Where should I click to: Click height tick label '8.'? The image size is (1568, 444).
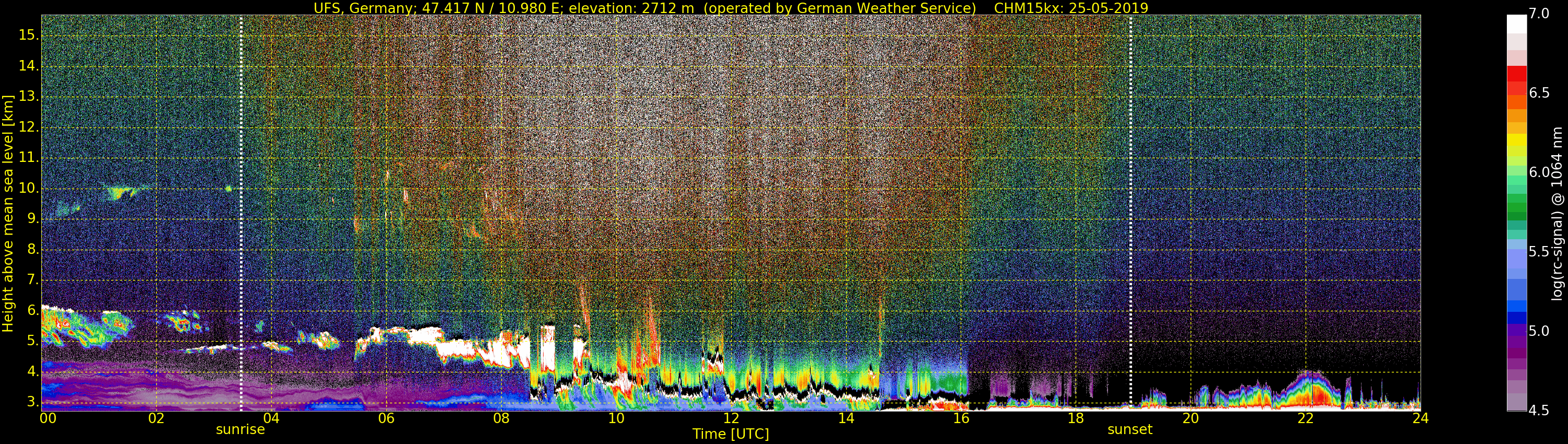(x=32, y=249)
